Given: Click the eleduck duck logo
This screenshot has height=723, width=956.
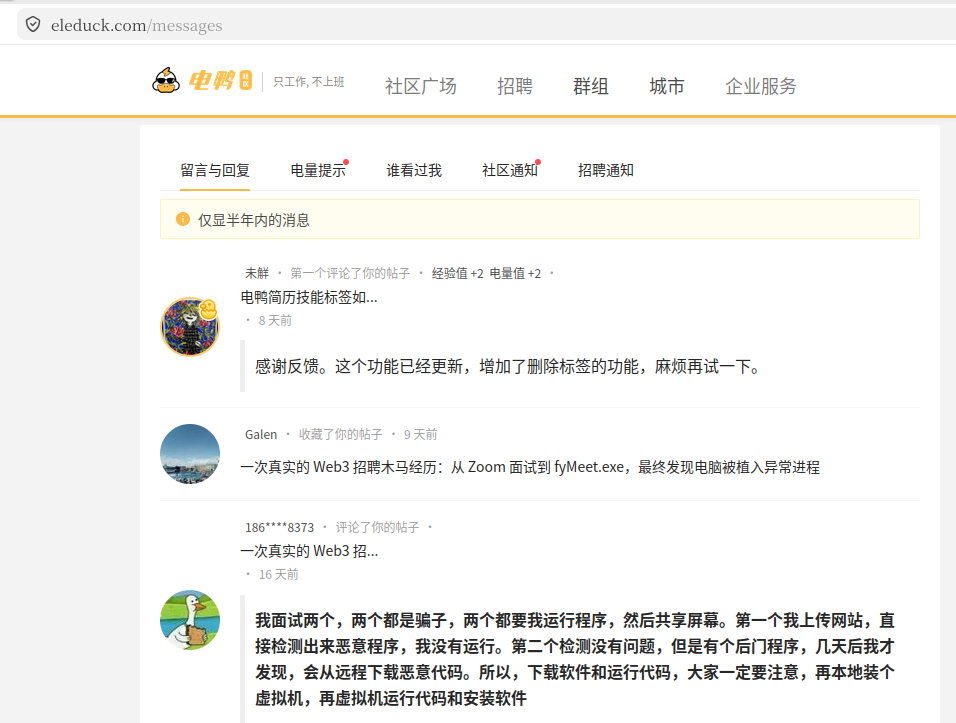Looking at the screenshot, I should tap(166, 80).
